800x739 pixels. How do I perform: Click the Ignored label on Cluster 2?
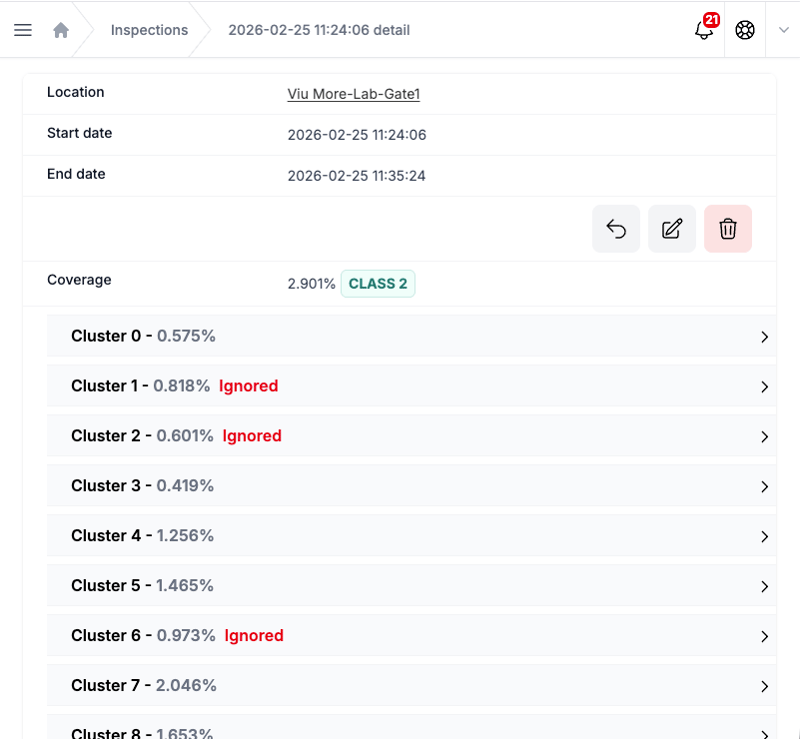click(251, 435)
